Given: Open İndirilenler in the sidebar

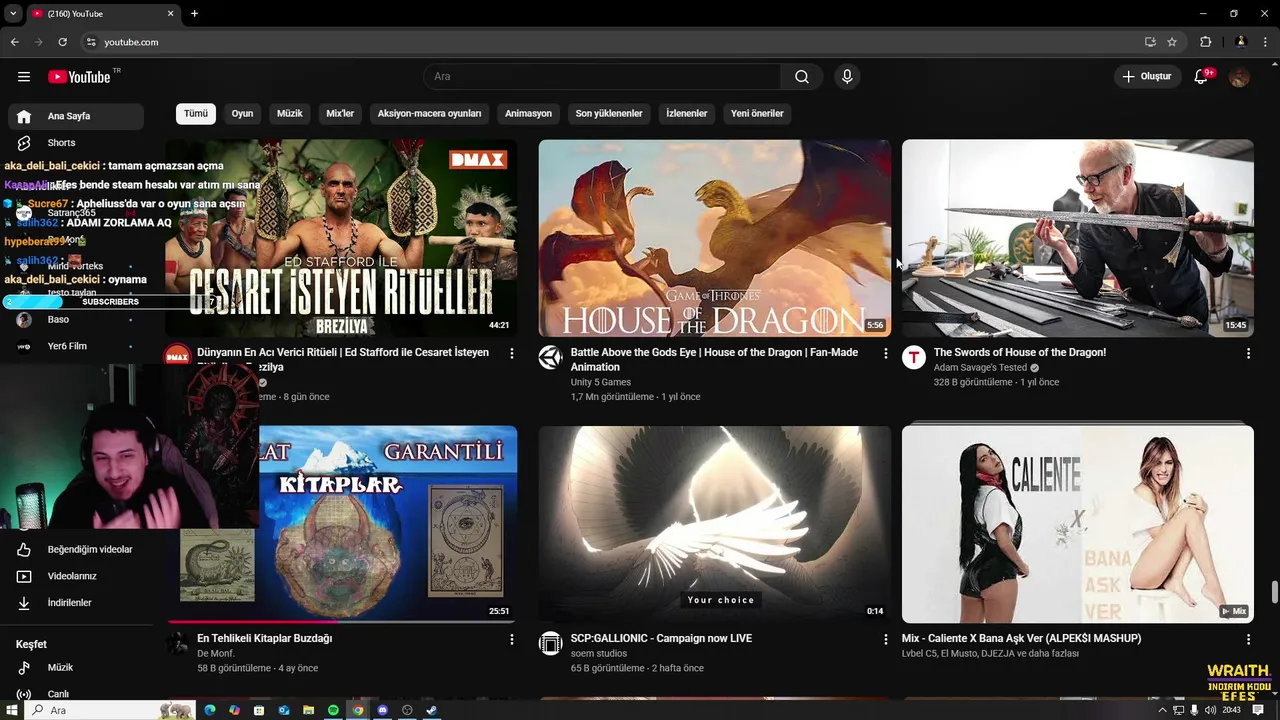Looking at the screenshot, I should (76, 603).
